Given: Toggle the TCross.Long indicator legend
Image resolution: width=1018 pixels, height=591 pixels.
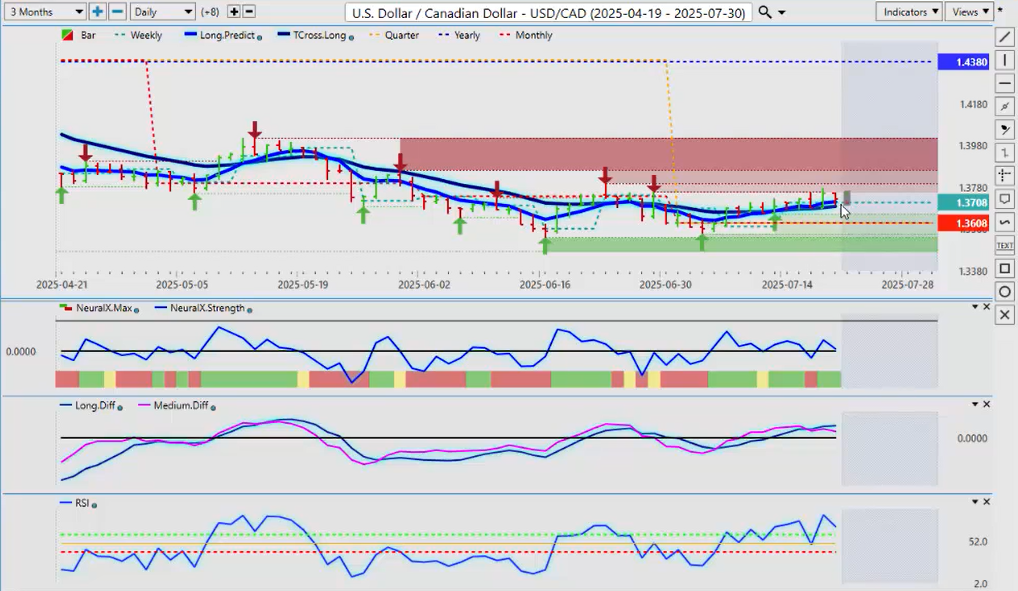Looking at the screenshot, I should tap(316, 35).
